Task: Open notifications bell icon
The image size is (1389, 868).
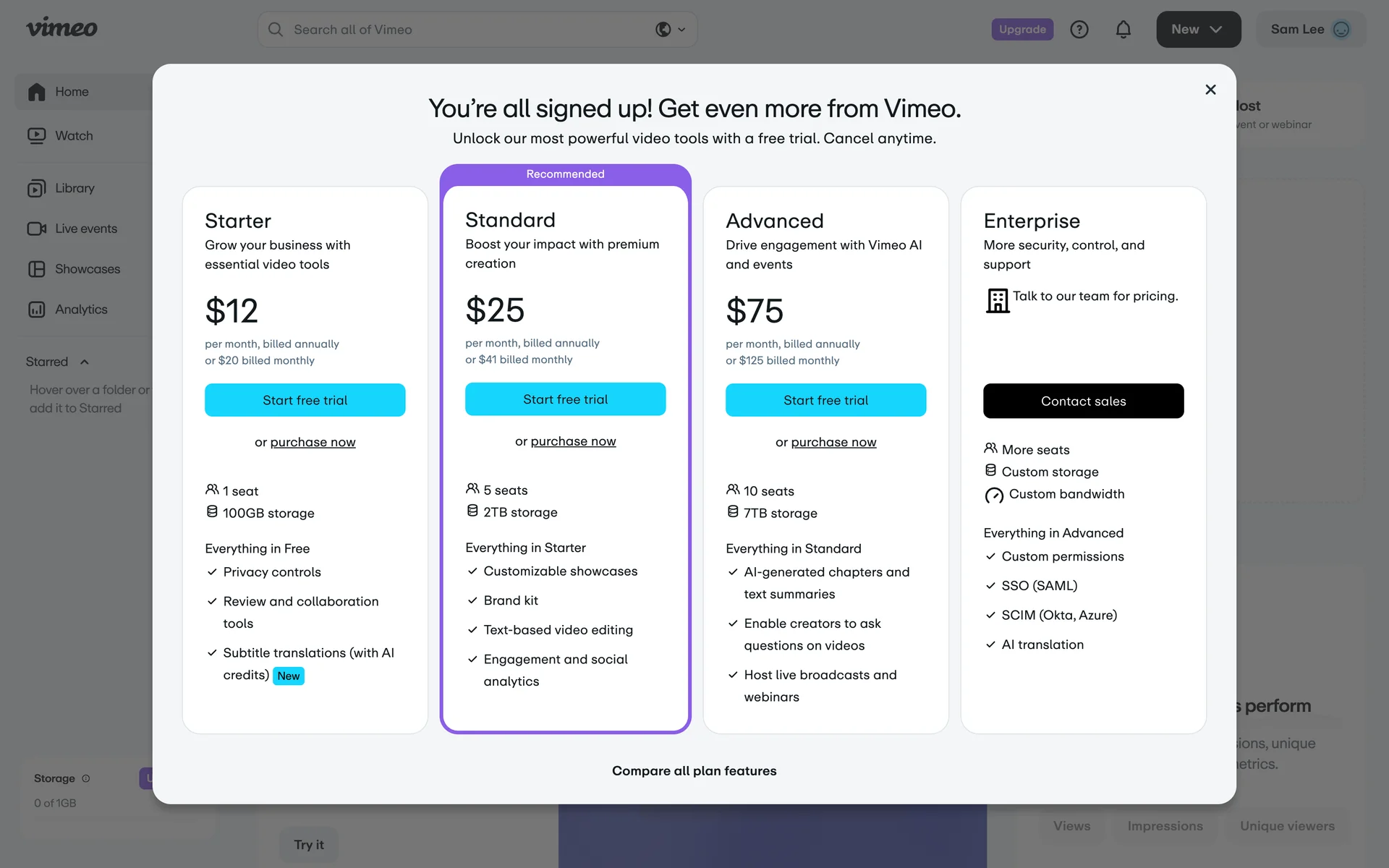Action: [1123, 30]
